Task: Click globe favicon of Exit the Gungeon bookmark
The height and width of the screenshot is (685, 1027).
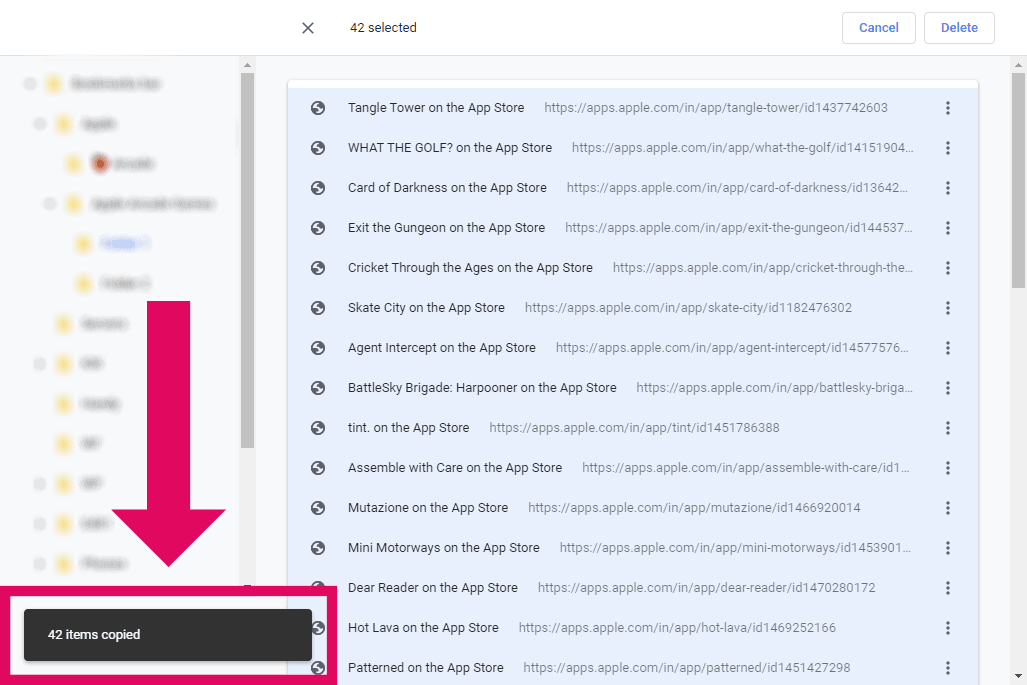Action: click(318, 228)
